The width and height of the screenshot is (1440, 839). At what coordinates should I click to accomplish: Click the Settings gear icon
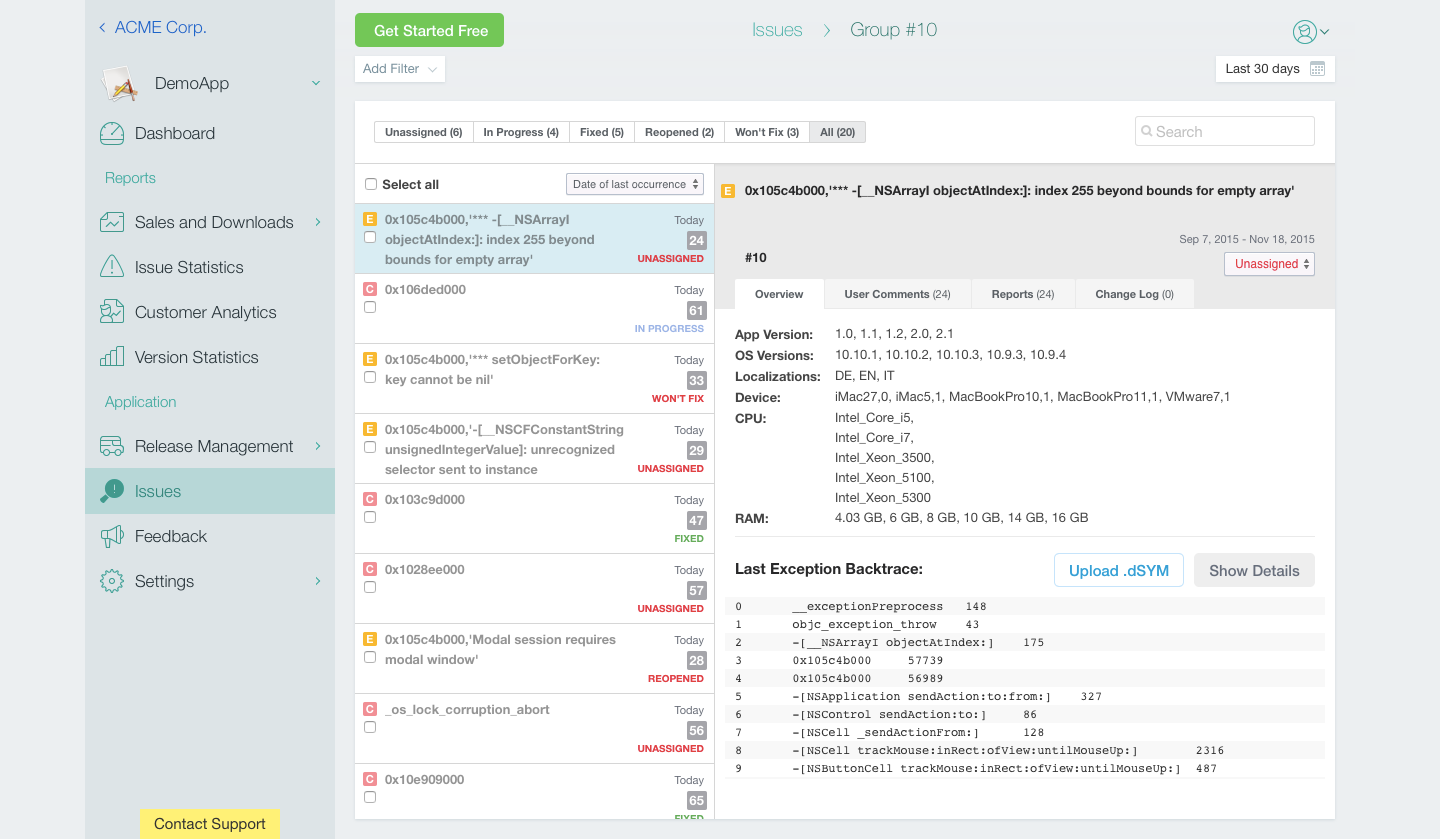(x=112, y=581)
